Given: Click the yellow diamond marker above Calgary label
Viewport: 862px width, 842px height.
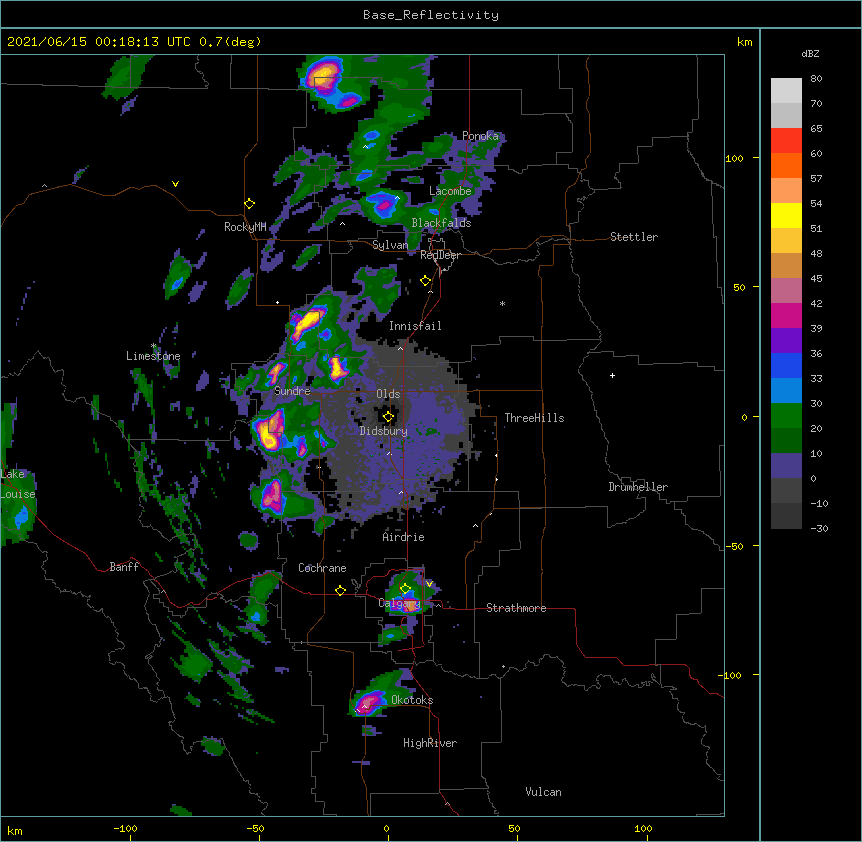Looking at the screenshot, I should point(405,589).
